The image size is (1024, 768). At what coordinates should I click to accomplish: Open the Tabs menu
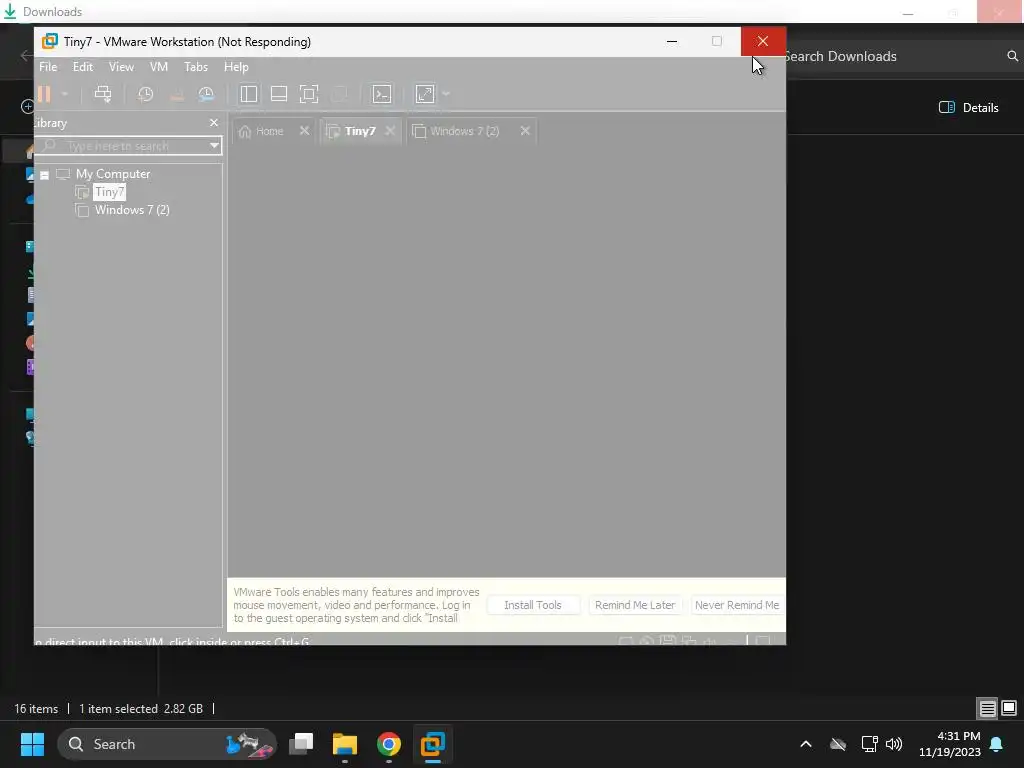pyautogui.click(x=196, y=67)
